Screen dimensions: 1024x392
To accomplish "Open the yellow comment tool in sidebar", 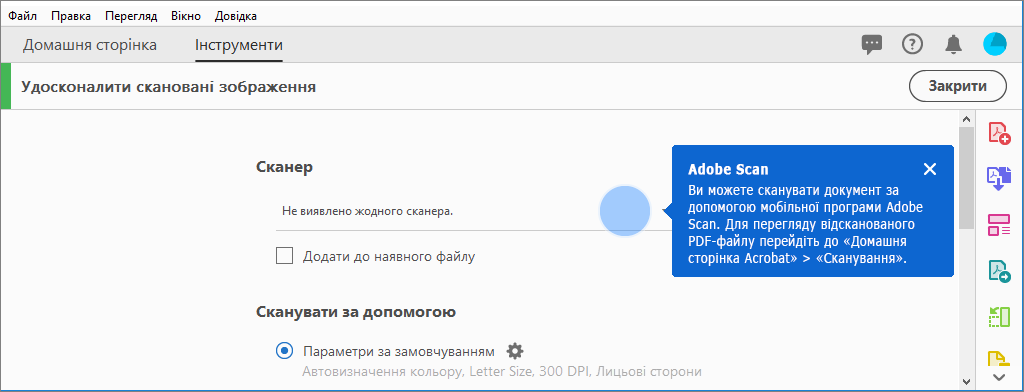I will point(999,359).
